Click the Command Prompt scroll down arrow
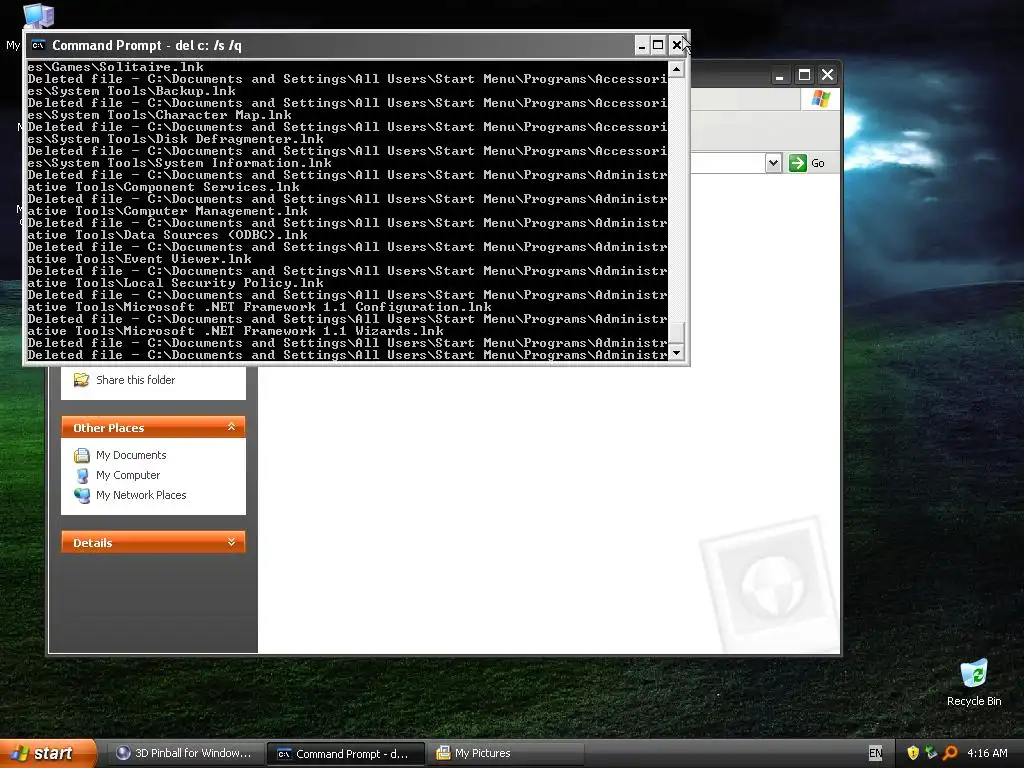The width and height of the screenshot is (1024, 768). point(677,353)
